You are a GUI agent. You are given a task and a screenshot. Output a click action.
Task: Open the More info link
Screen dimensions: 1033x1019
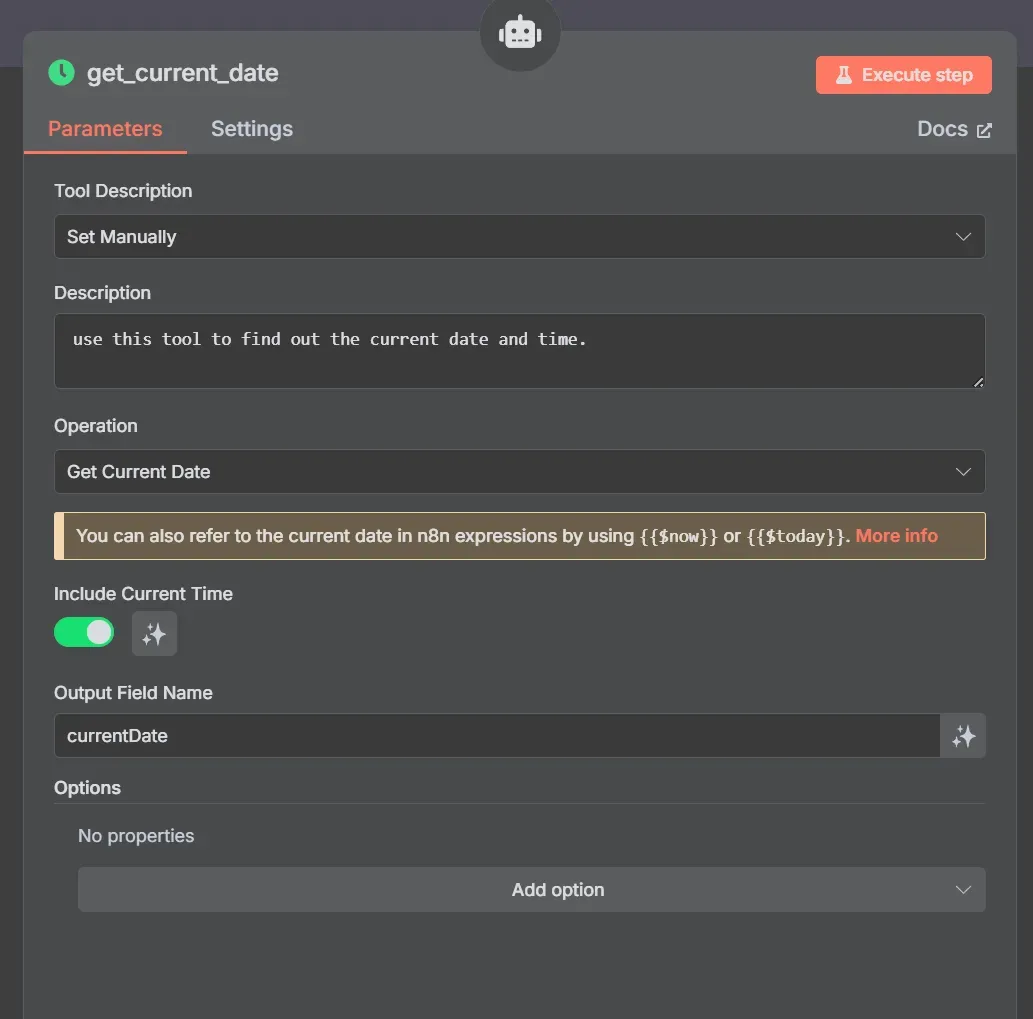point(896,535)
